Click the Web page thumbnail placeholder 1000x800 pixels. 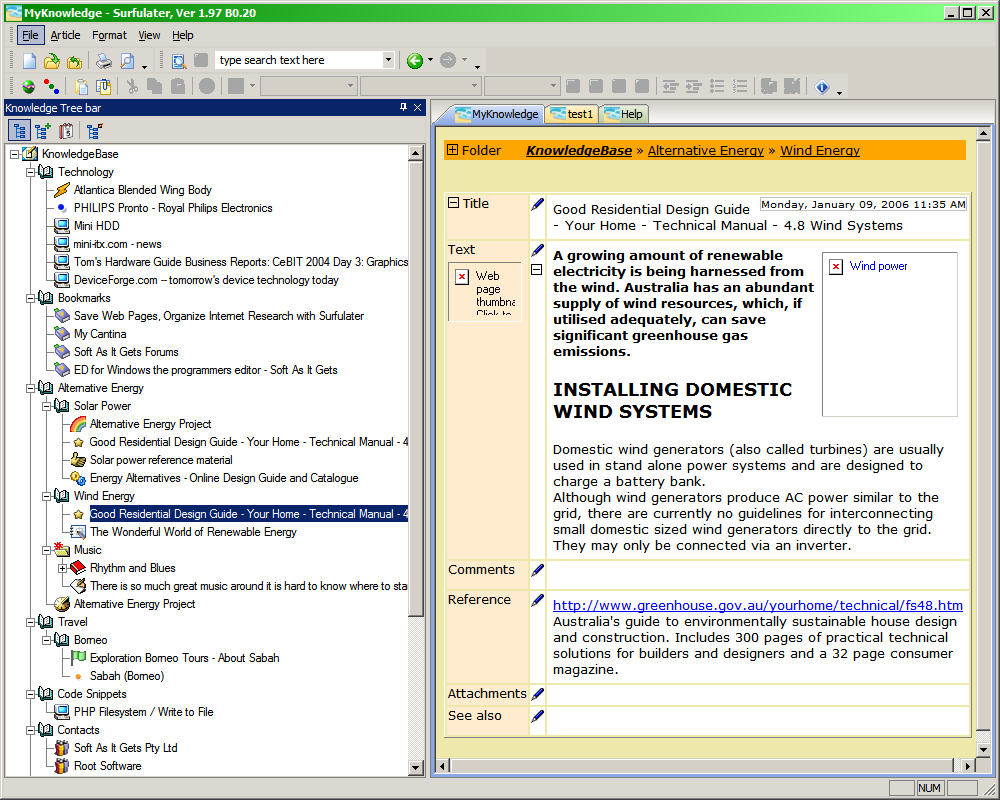click(x=485, y=292)
